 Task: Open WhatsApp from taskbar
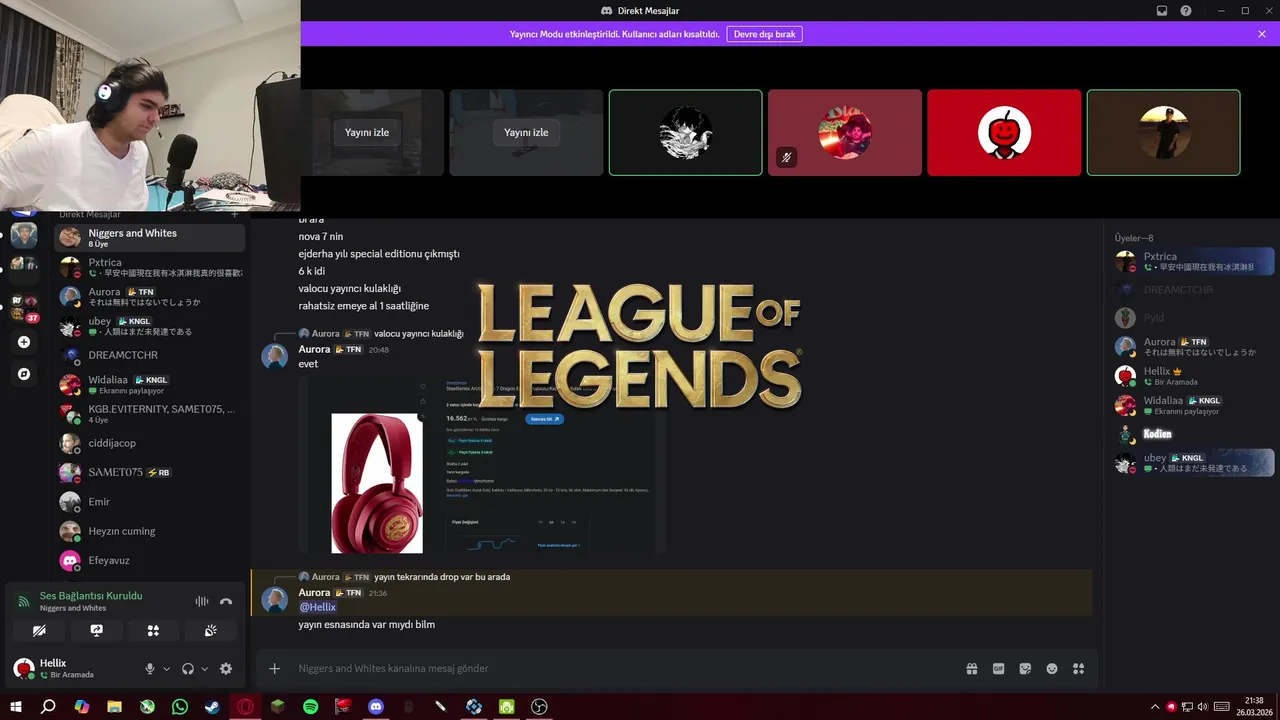coord(180,707)
